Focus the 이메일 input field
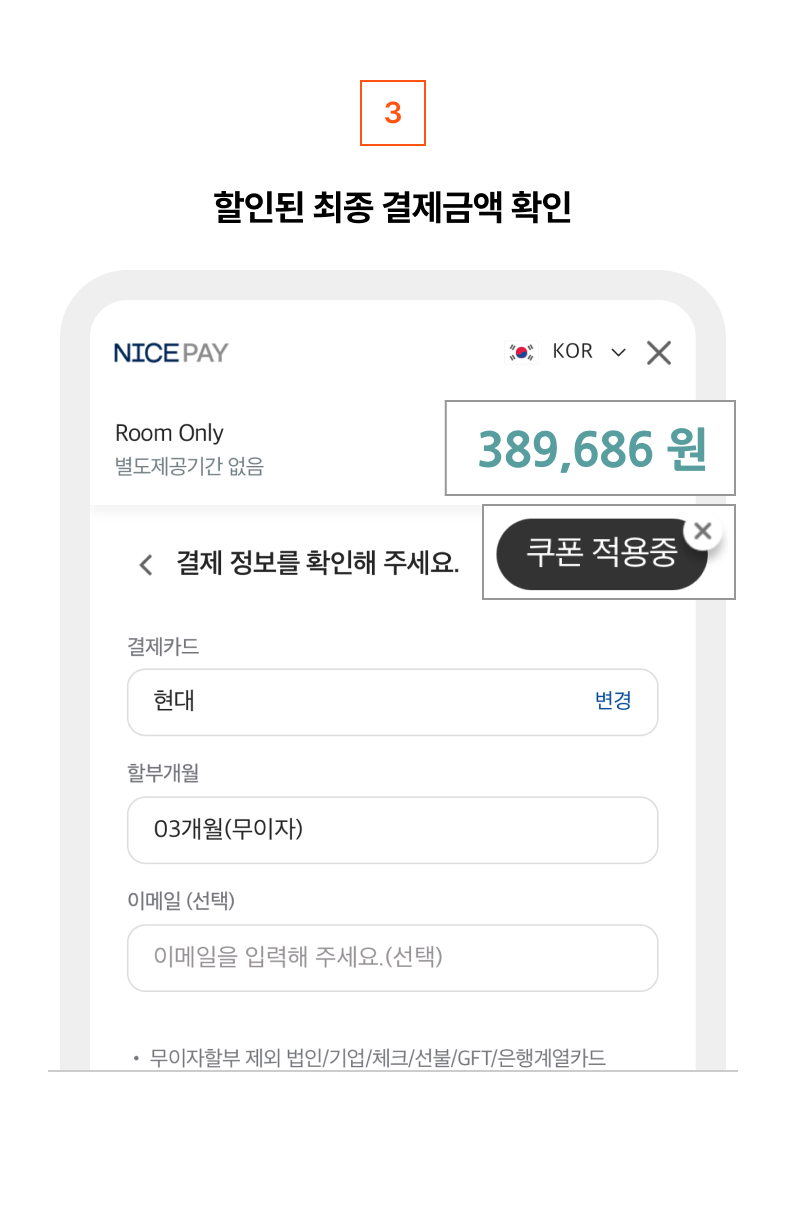Image resolution: width=786 pixels, height=1232 pixels. click(x=392, y=958)
